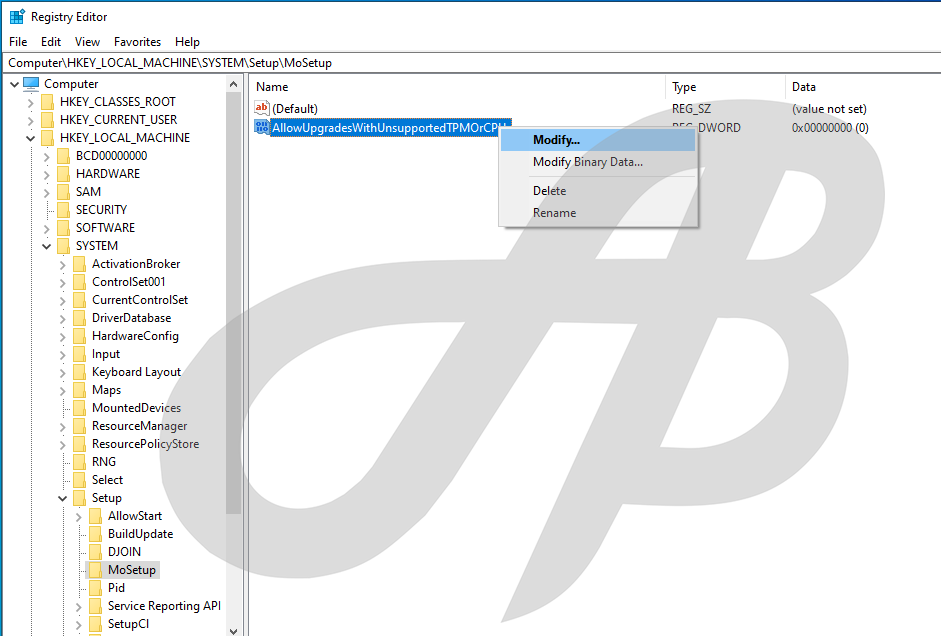Click the BCD00000000 folder icon

[64, 156]
